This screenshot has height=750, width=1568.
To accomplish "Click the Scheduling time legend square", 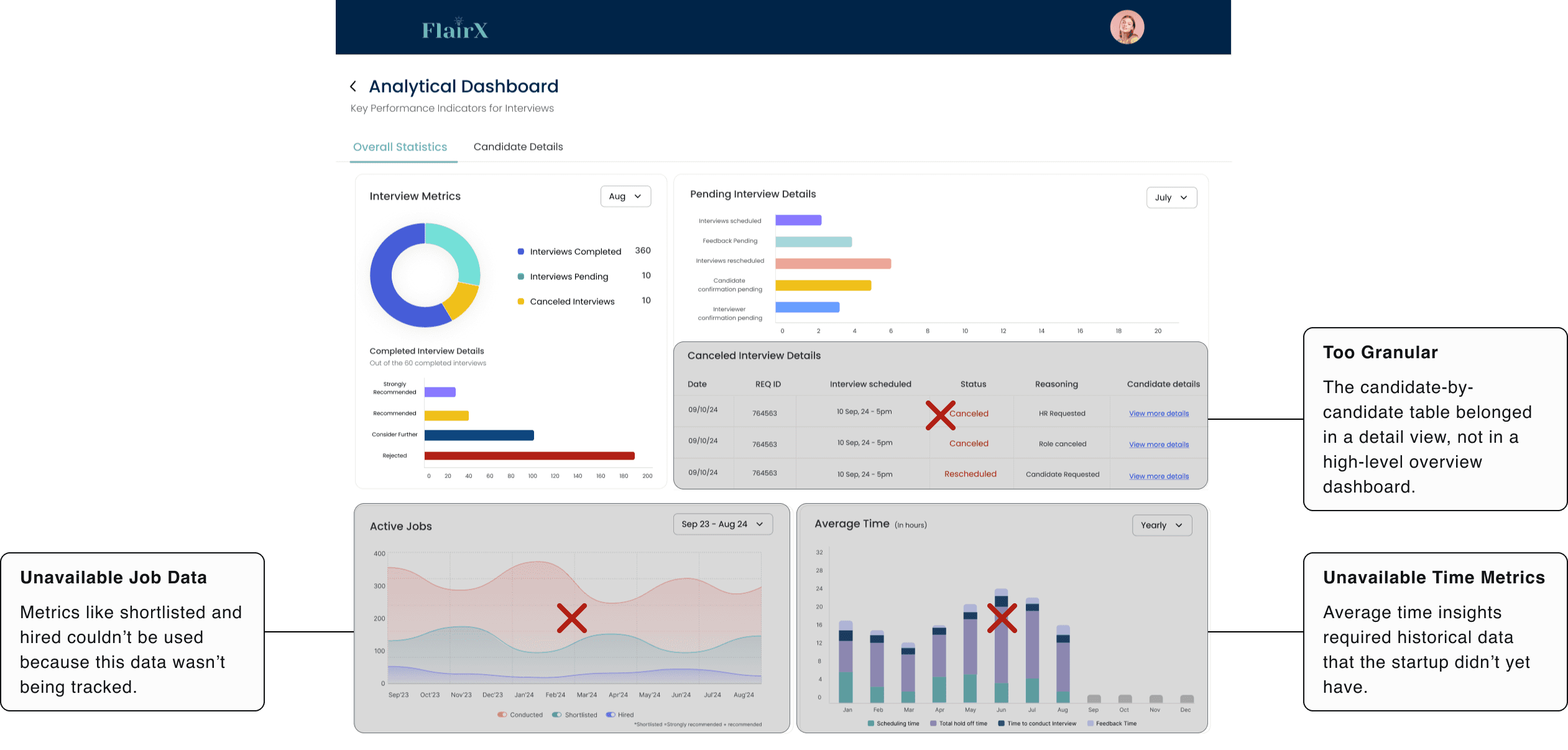I will point(871,723).
